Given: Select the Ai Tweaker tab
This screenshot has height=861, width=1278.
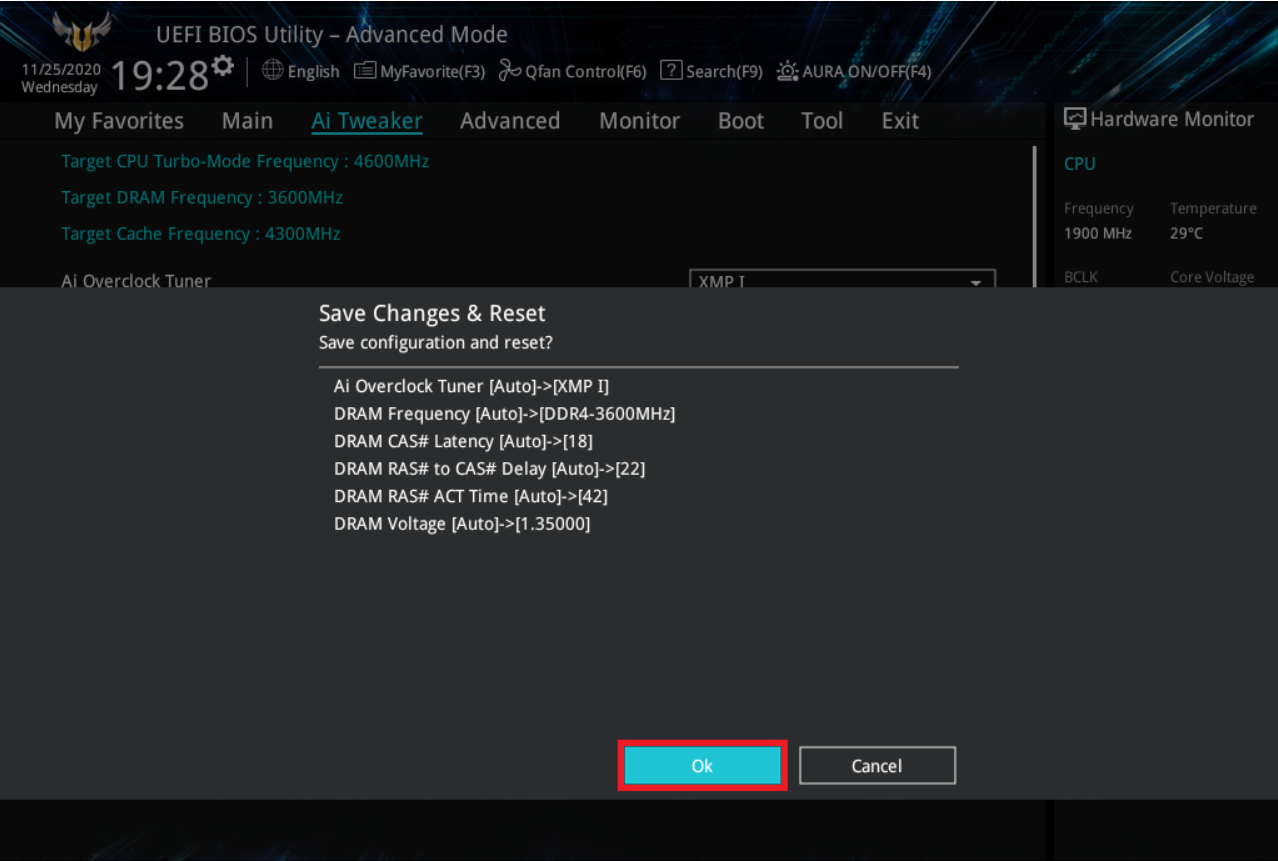Looking at the screenshot, I should (x=367, y=121).
